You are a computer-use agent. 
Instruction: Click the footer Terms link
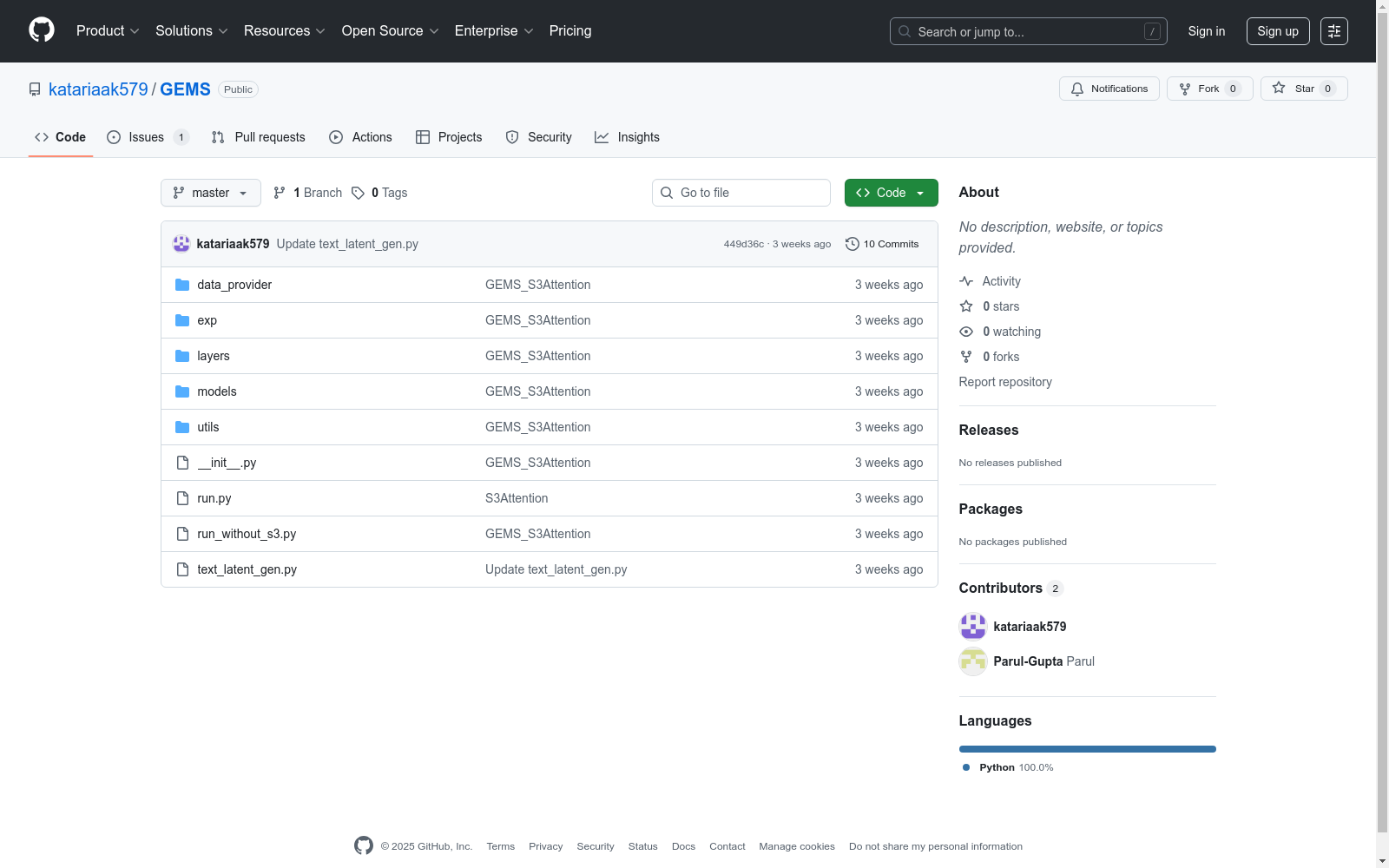coord(501,846)
